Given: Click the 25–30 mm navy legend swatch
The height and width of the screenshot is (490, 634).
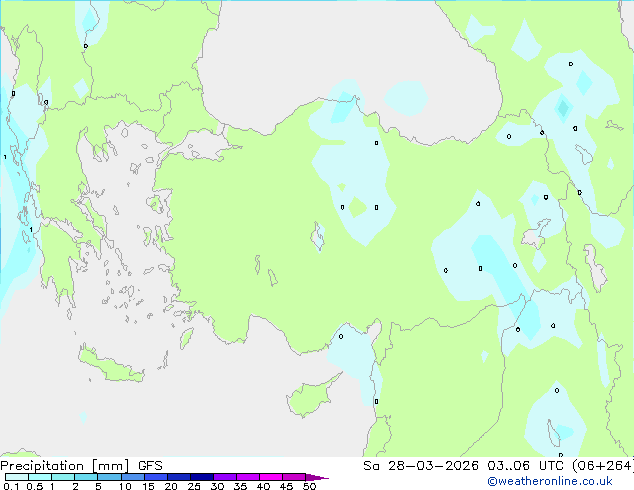Looking at the screenshot, I should pos(202,477).
